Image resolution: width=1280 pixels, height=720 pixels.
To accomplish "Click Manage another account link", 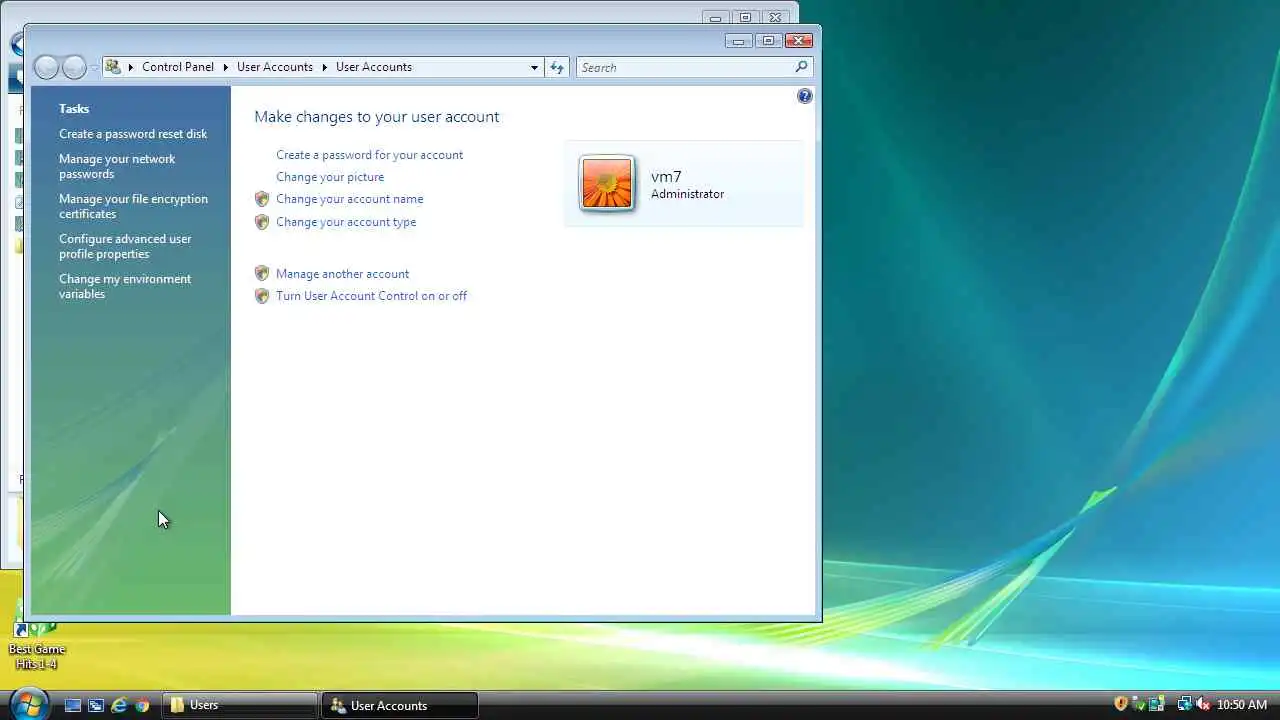I will coord(342,274).
